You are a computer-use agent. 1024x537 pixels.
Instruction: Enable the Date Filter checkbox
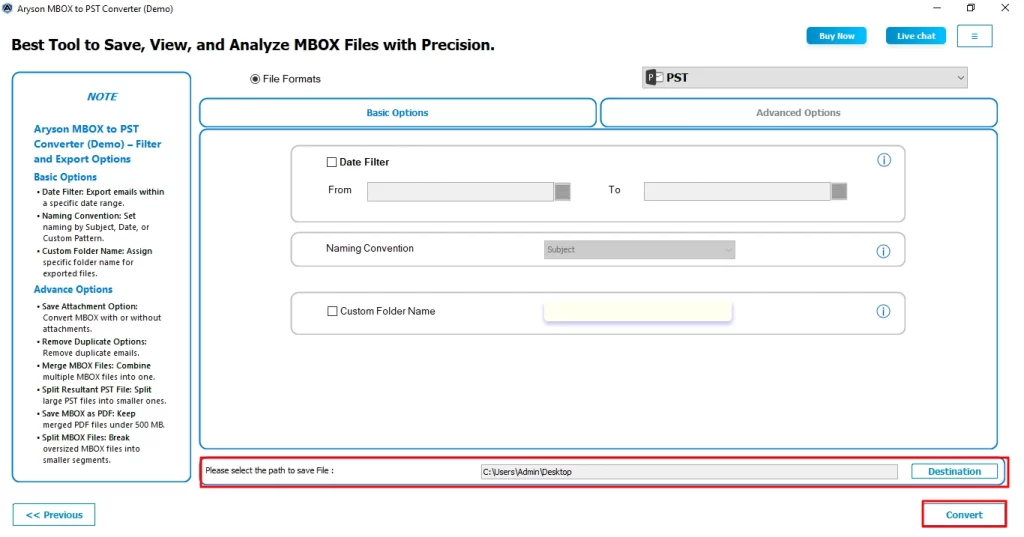[x=332, y=162]
